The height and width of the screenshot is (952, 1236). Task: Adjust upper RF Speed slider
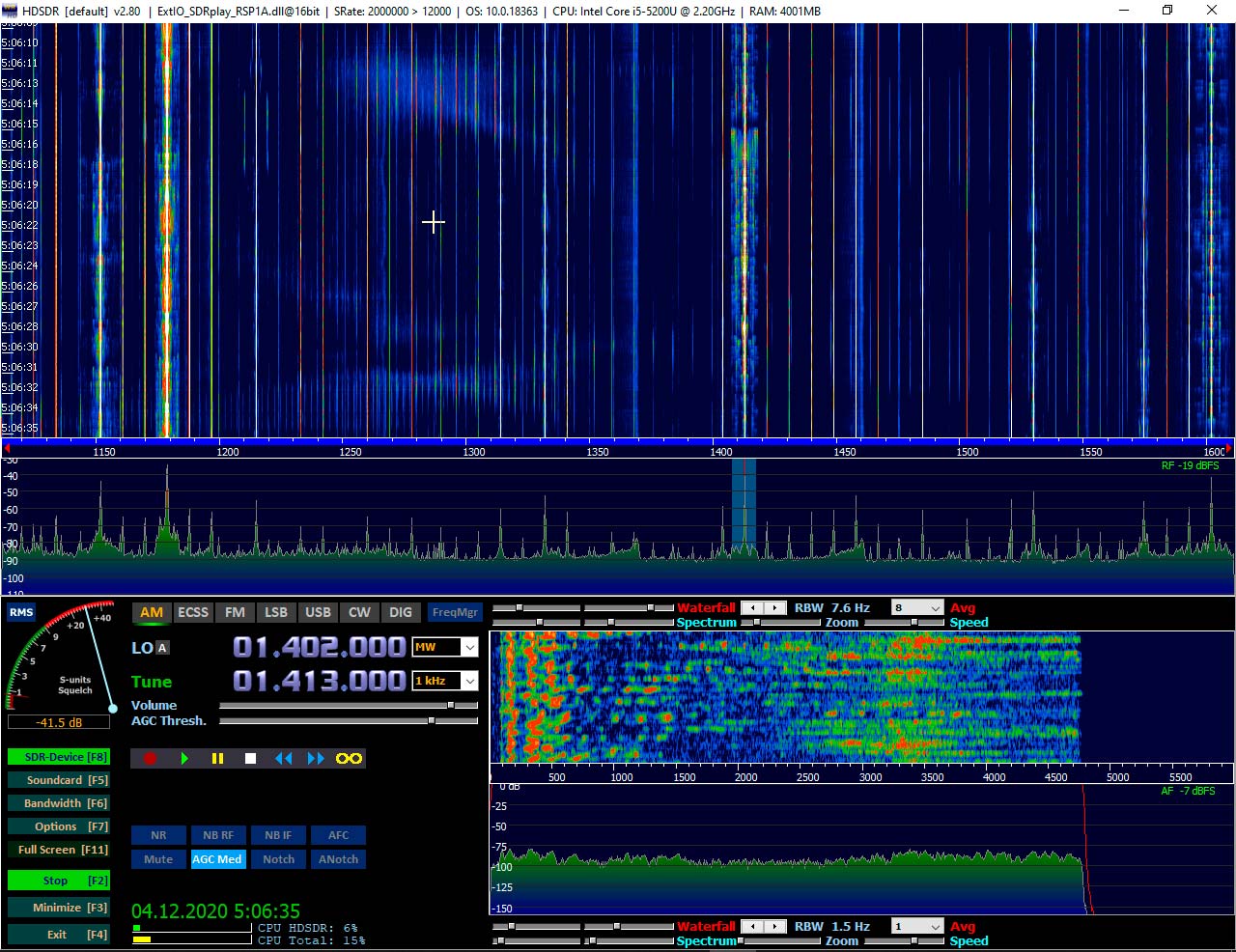[906, 623]
